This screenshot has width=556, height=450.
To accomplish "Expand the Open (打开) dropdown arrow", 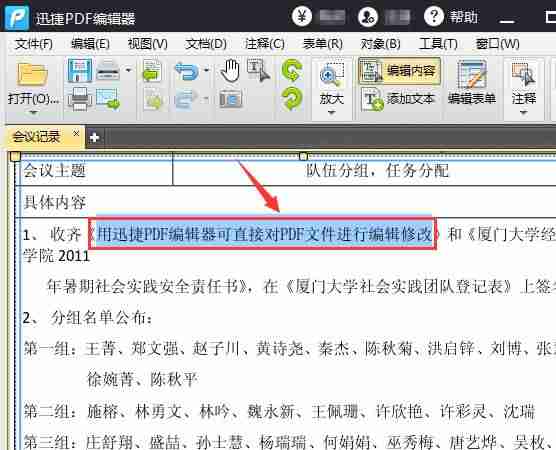I will [33, 113].
